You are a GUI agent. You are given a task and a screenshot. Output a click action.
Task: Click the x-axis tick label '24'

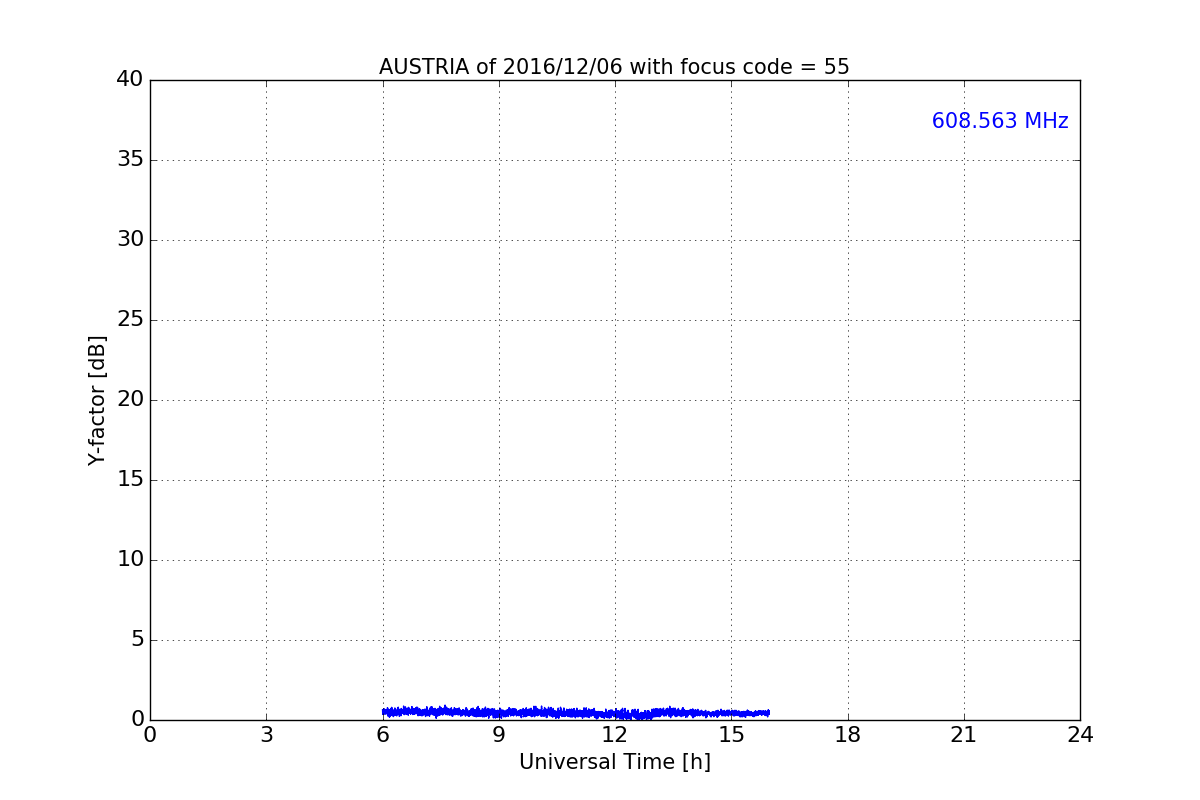[1080, 735]
